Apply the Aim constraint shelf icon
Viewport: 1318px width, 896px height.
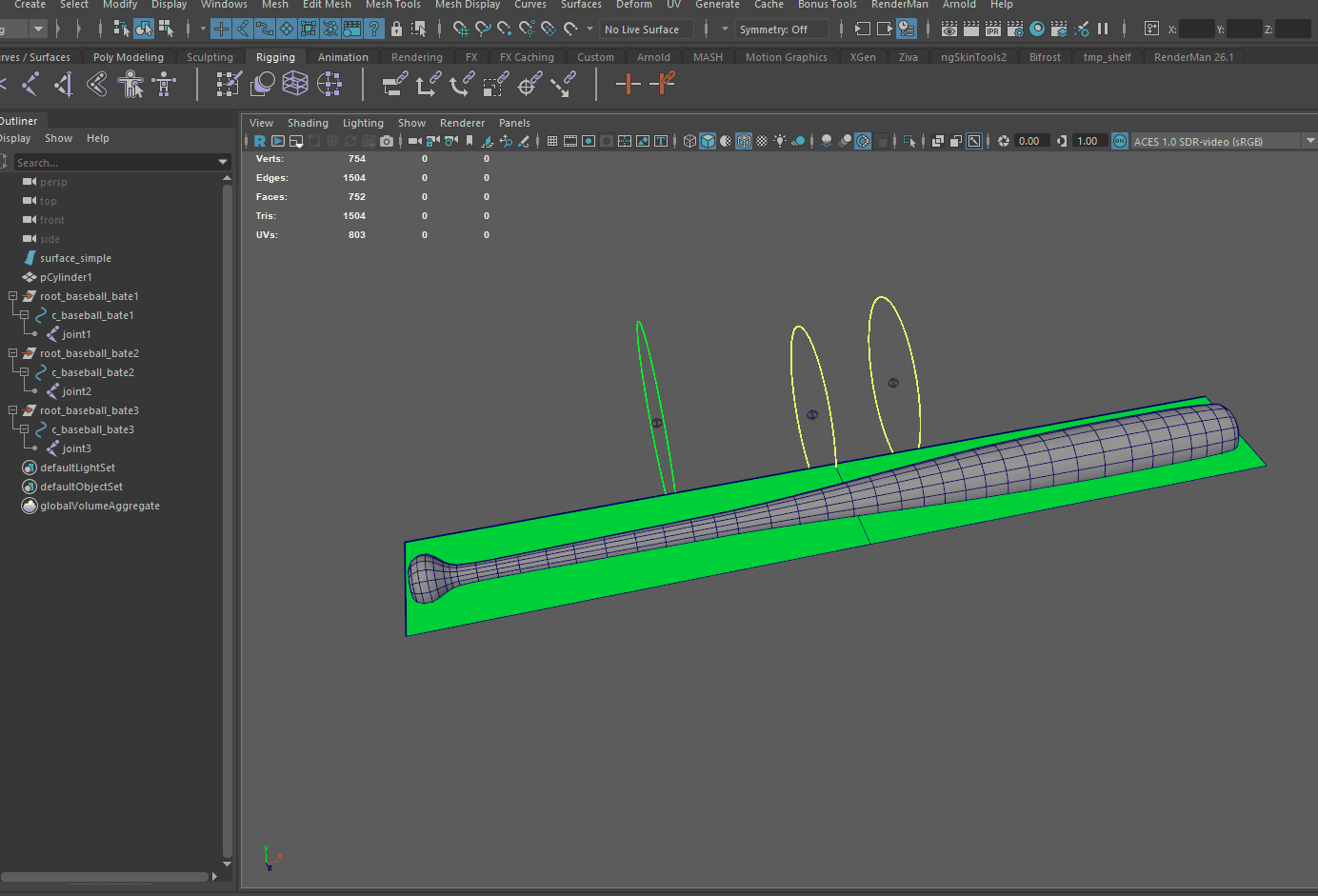[529, 85]
